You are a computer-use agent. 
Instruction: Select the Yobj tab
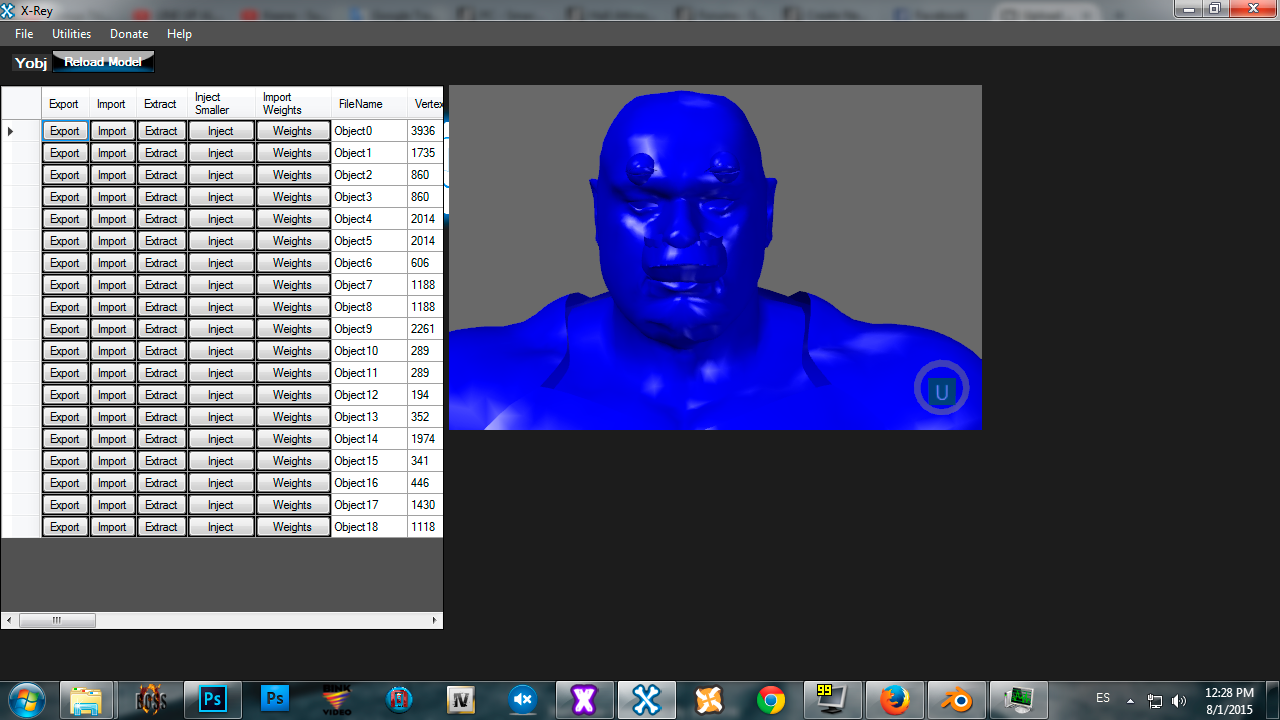tap(31, 63)
